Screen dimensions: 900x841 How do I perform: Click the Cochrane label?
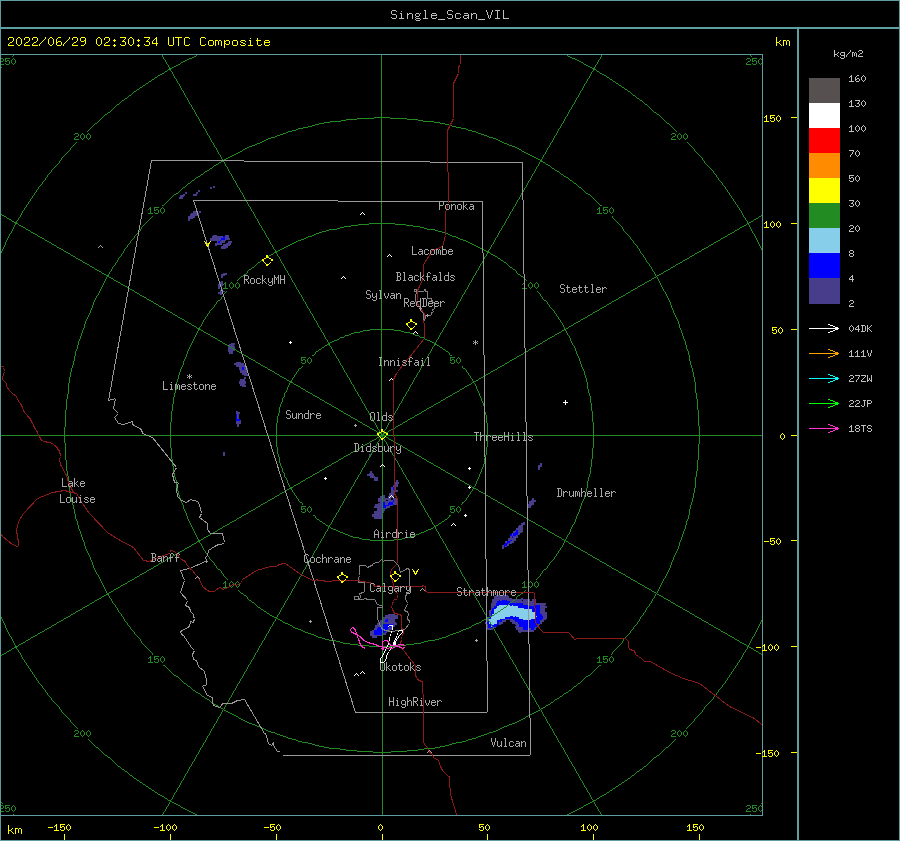tap(327, 559)
